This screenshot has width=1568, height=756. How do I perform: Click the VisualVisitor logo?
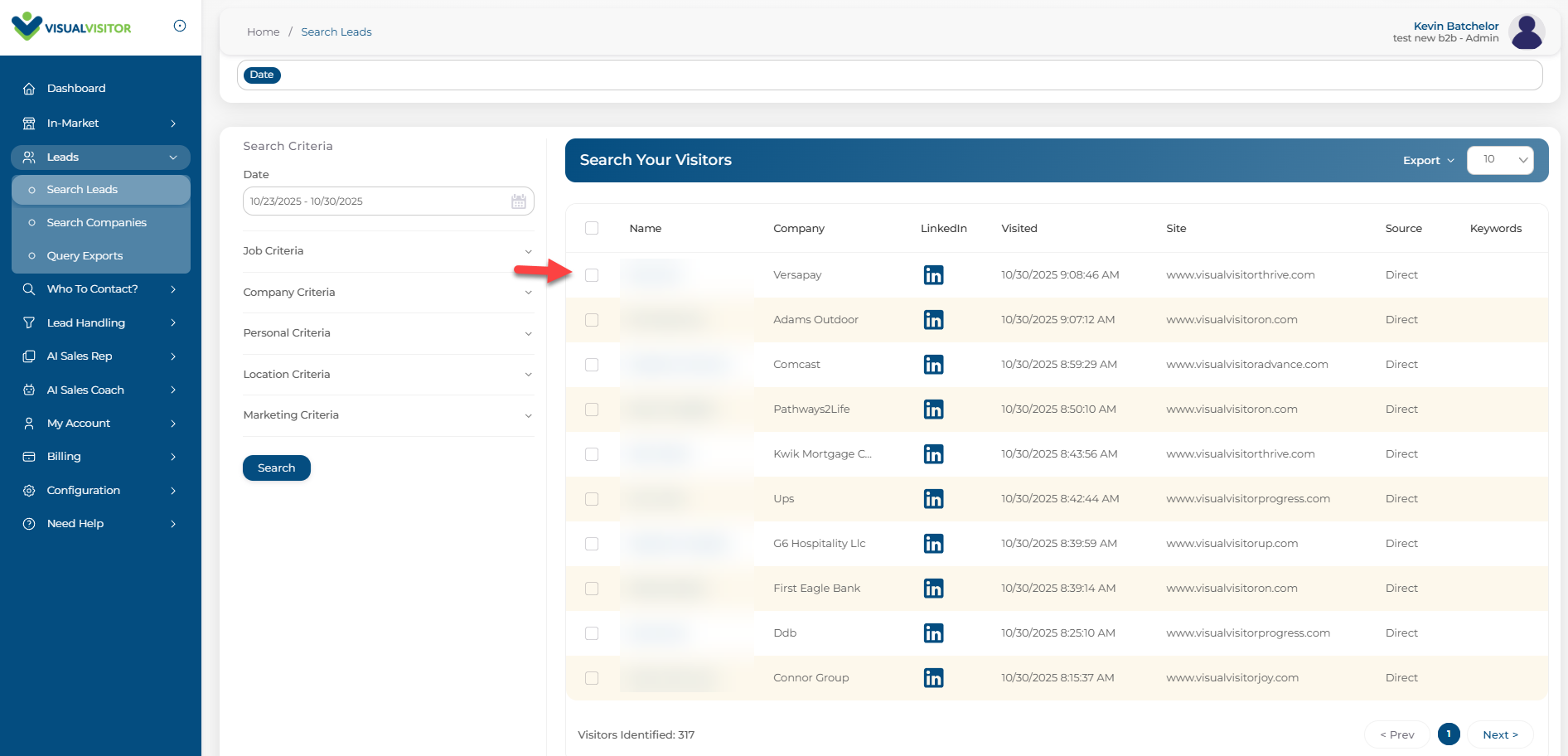[71, 27]
